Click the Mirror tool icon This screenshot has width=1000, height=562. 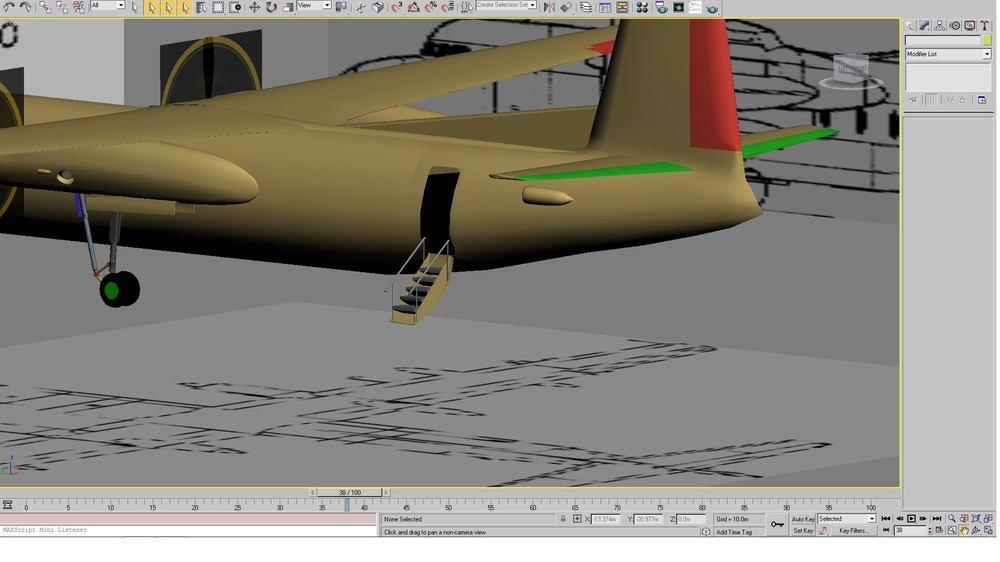(548, 7)
